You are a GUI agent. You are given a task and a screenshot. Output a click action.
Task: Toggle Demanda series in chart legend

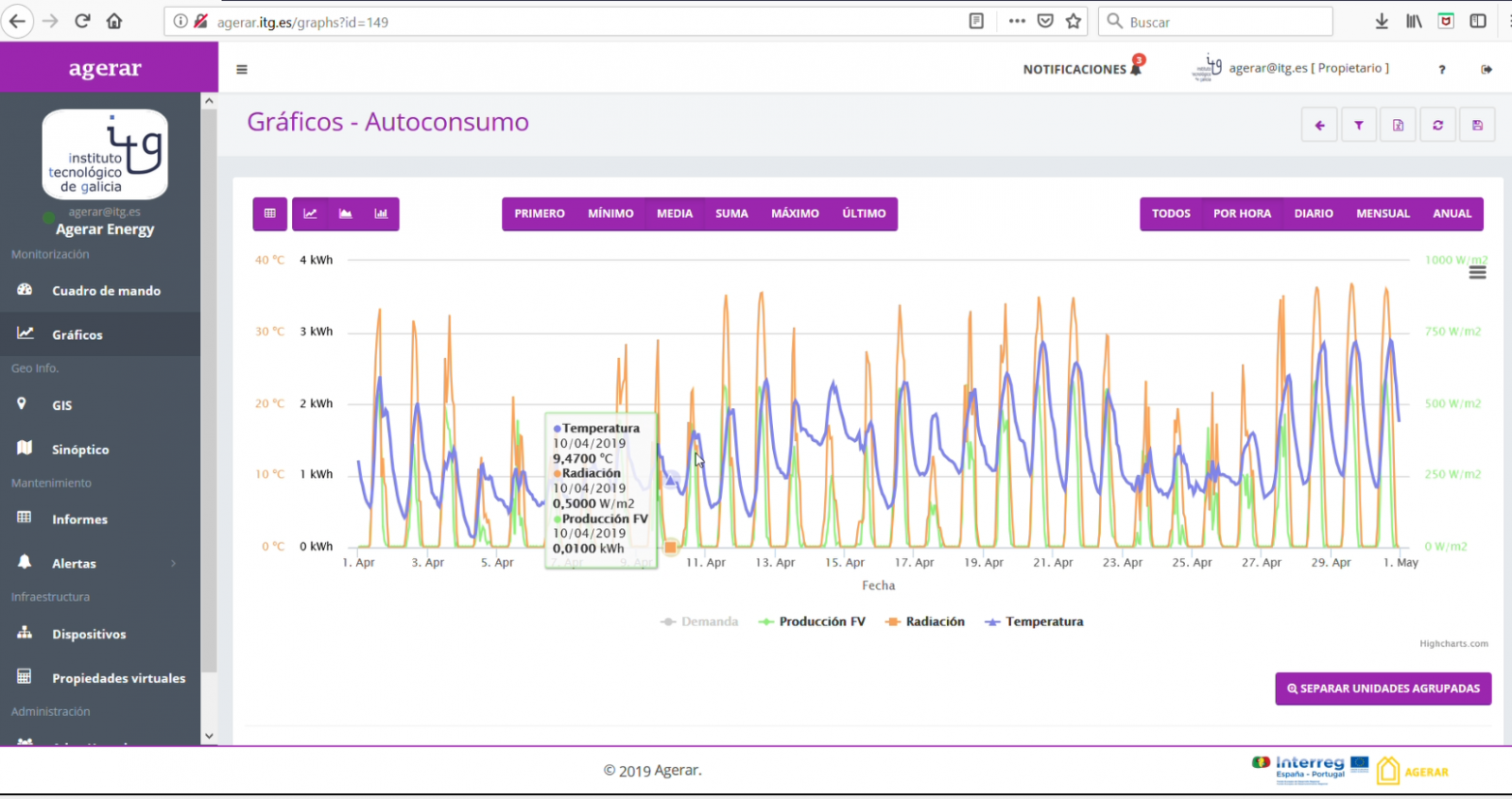[x=699, y=621]
